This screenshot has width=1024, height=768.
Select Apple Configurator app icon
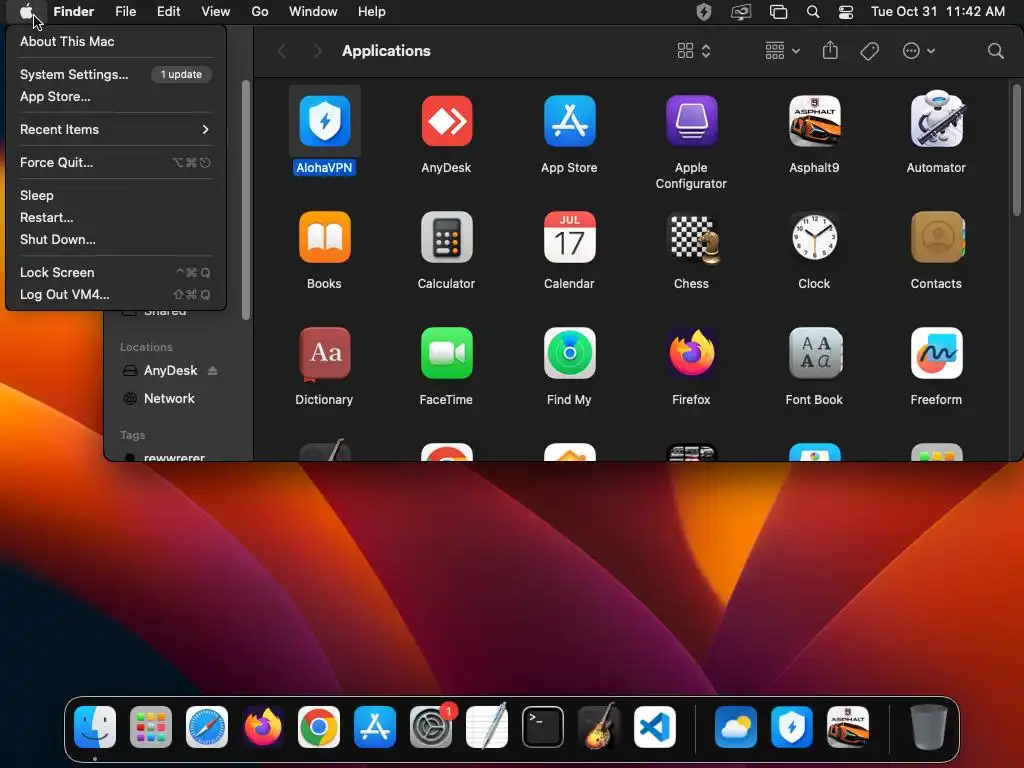(692, 121)
